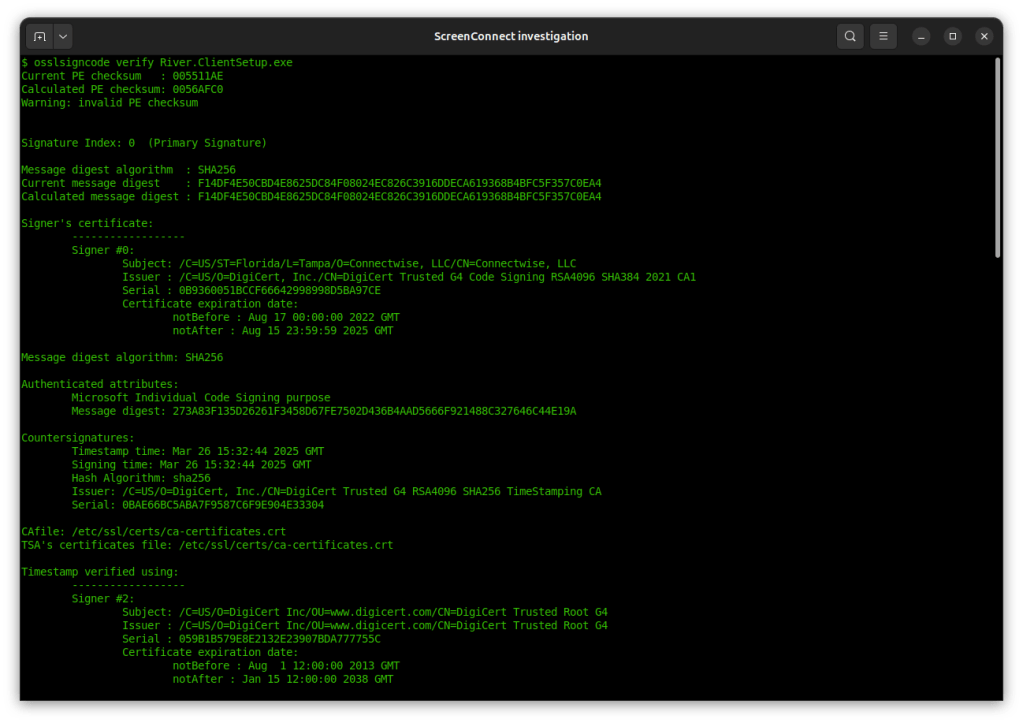Click the Signature Index 0 line

point(144,143)
